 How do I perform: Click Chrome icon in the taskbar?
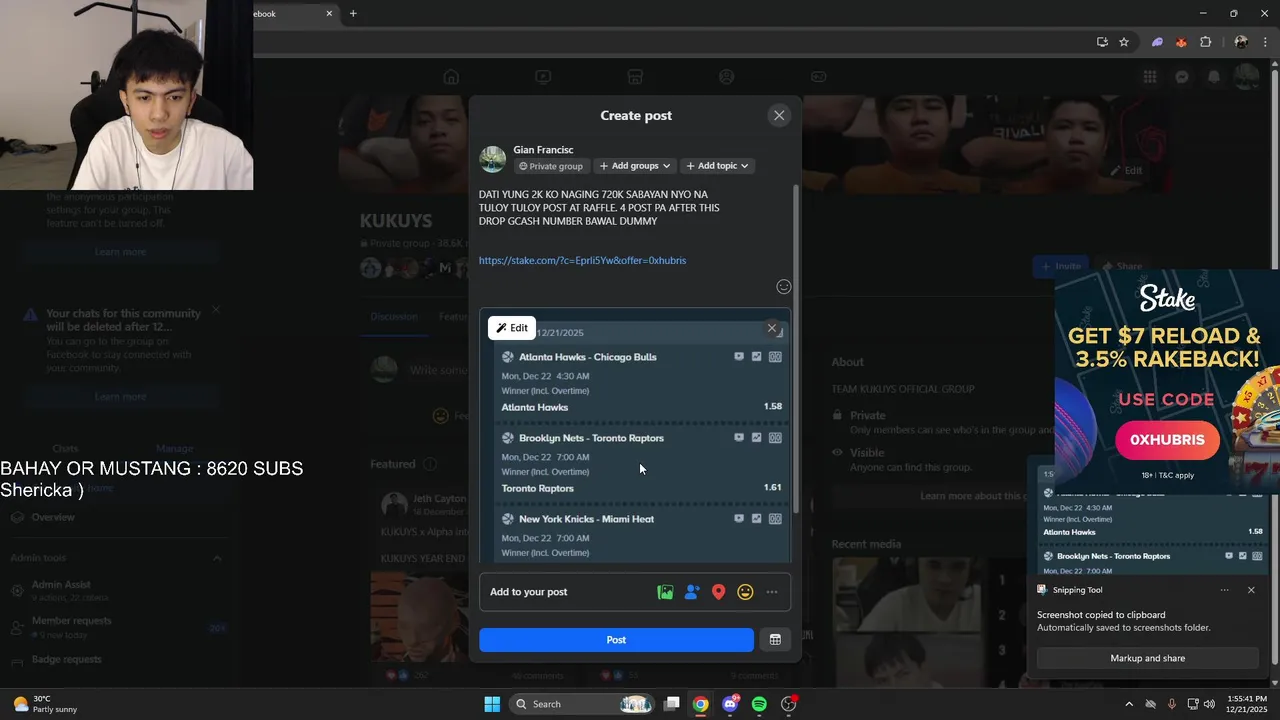(x=701, y=704)
